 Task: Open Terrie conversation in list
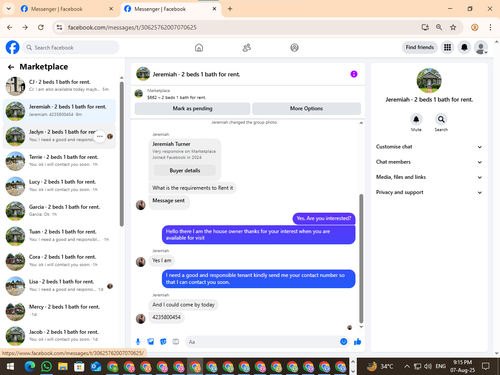point(59,161)
